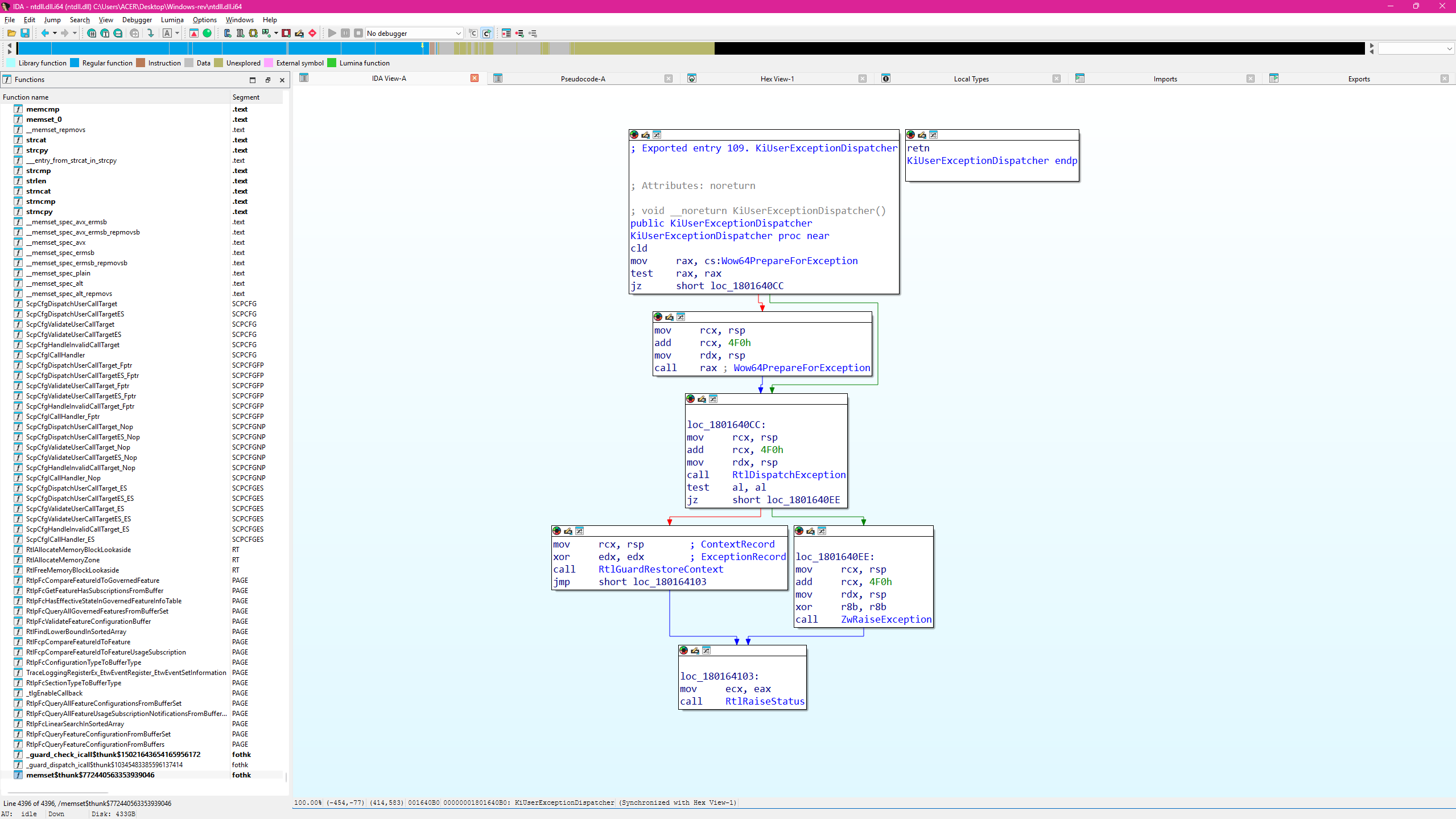Viewport: 1456px width, 819px height.
Task: Close the Hex View-1 tab
Action: click(x=863, y=79)
